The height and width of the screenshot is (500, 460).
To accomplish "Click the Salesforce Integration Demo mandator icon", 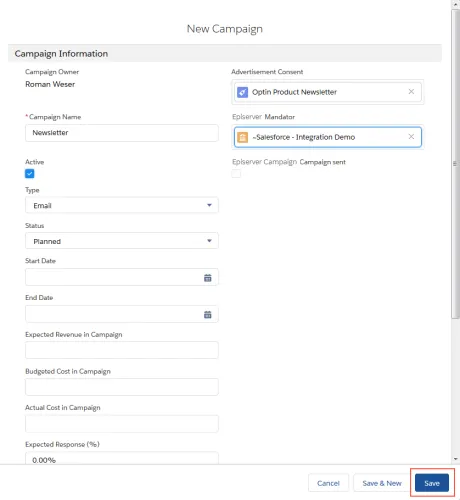I will (242, 137).
